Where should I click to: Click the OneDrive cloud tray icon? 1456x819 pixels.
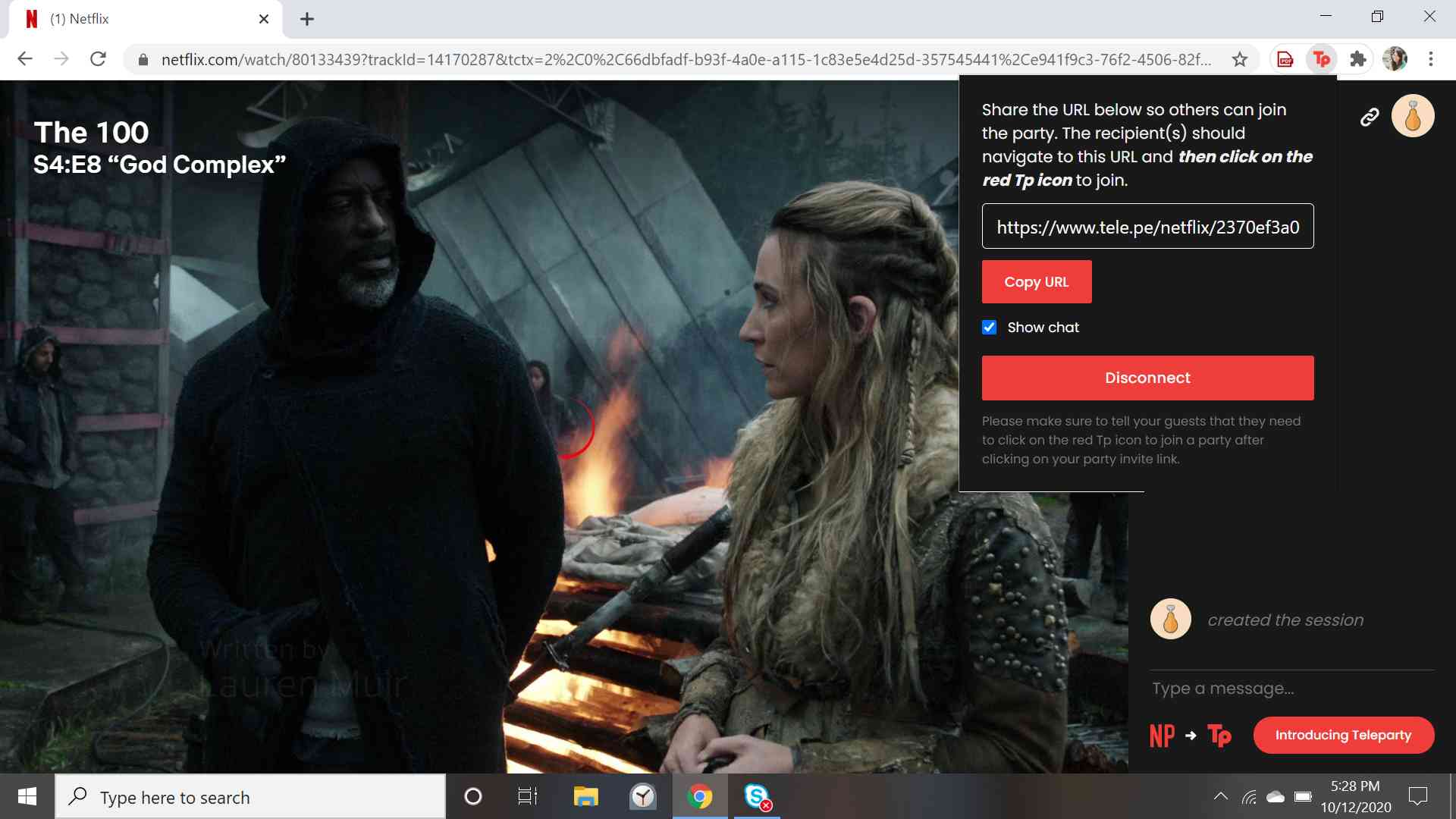(x=1276, y=796)
